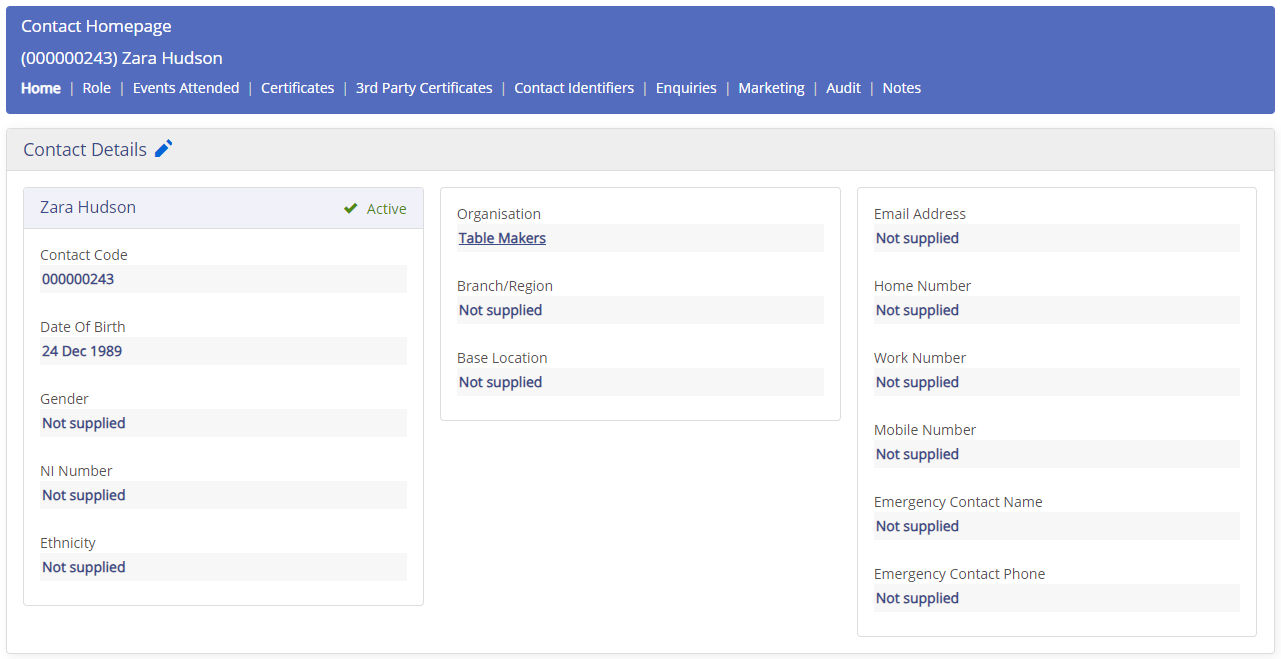Screen dimensions: 1281x659
Task: Click the Contact Code field showing 000000243
Action: point(222,279)
